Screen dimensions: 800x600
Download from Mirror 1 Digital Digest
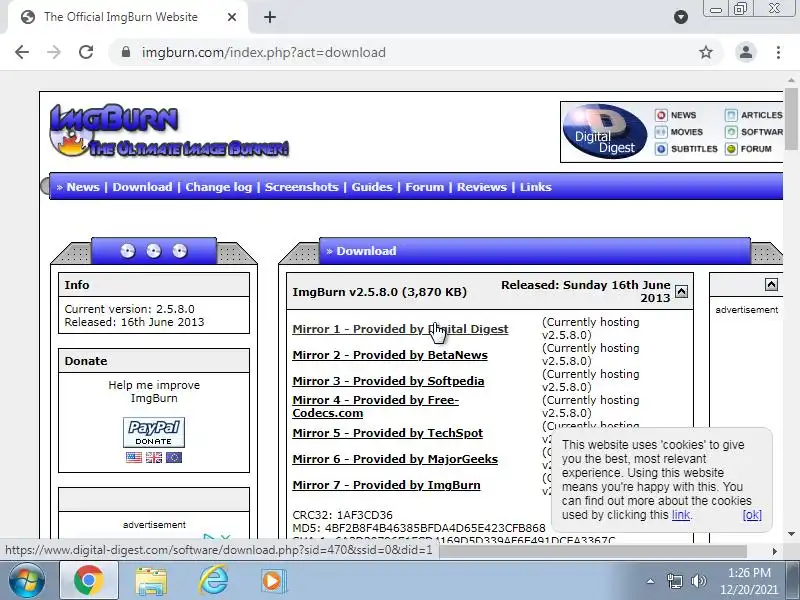point(400,329)
